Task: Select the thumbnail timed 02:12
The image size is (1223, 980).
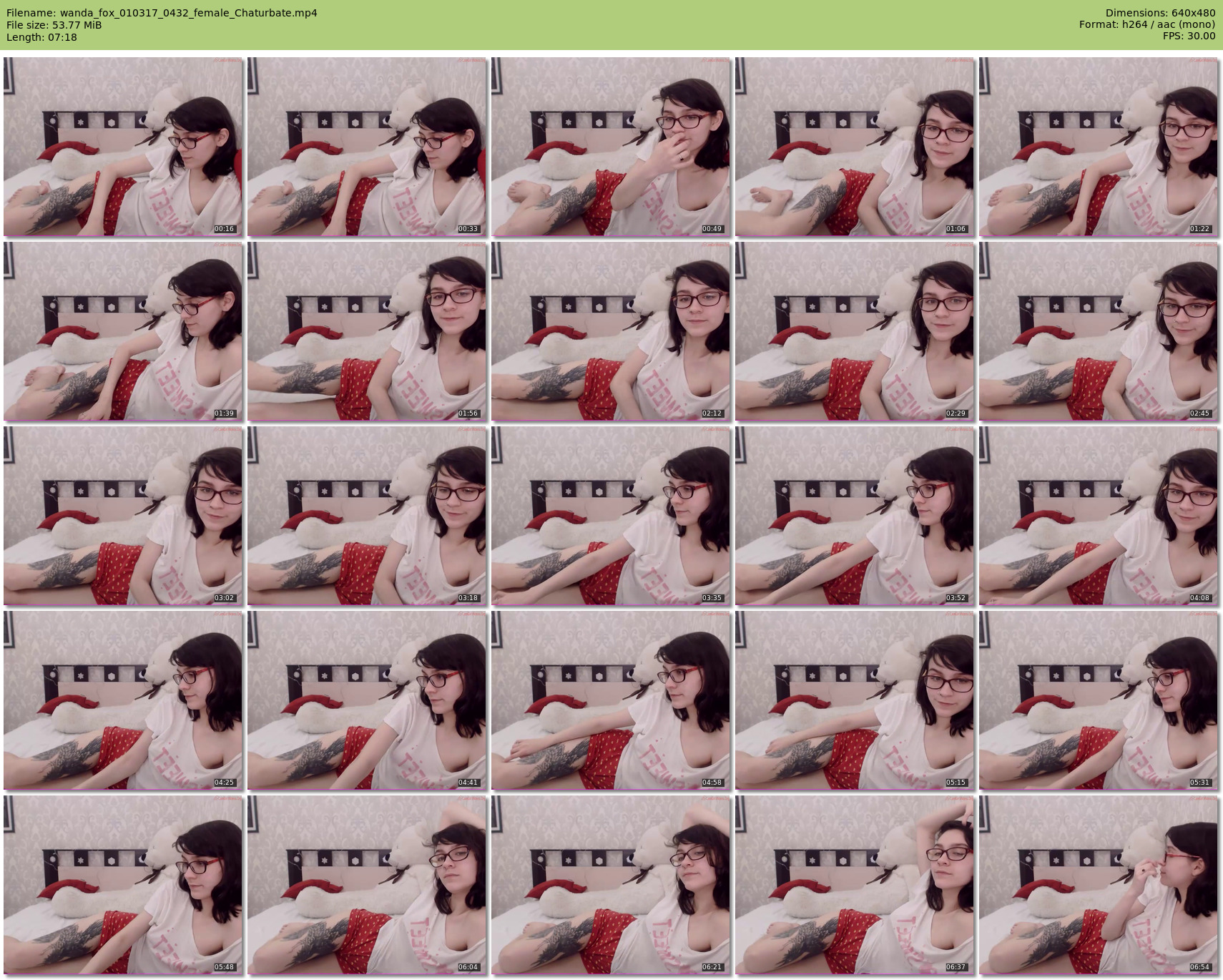Action: [611, 331]
